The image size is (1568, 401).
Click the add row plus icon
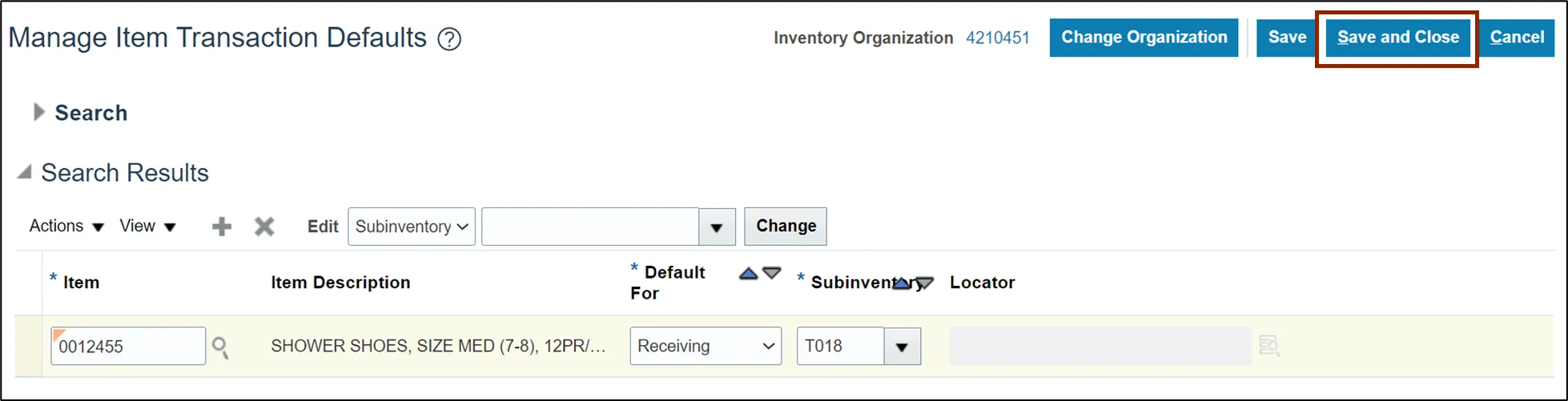tap(222, 227)
